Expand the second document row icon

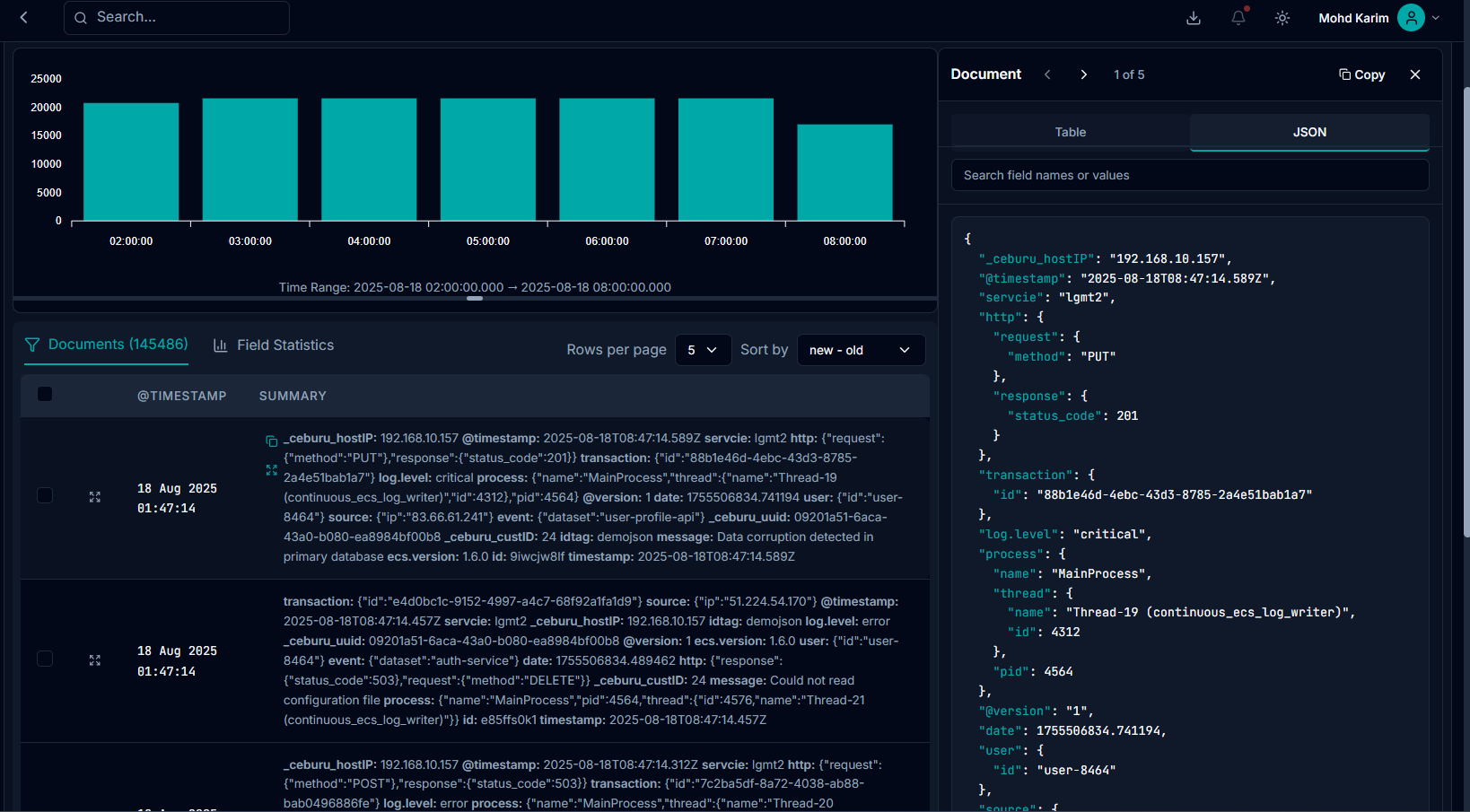[95, 660]
